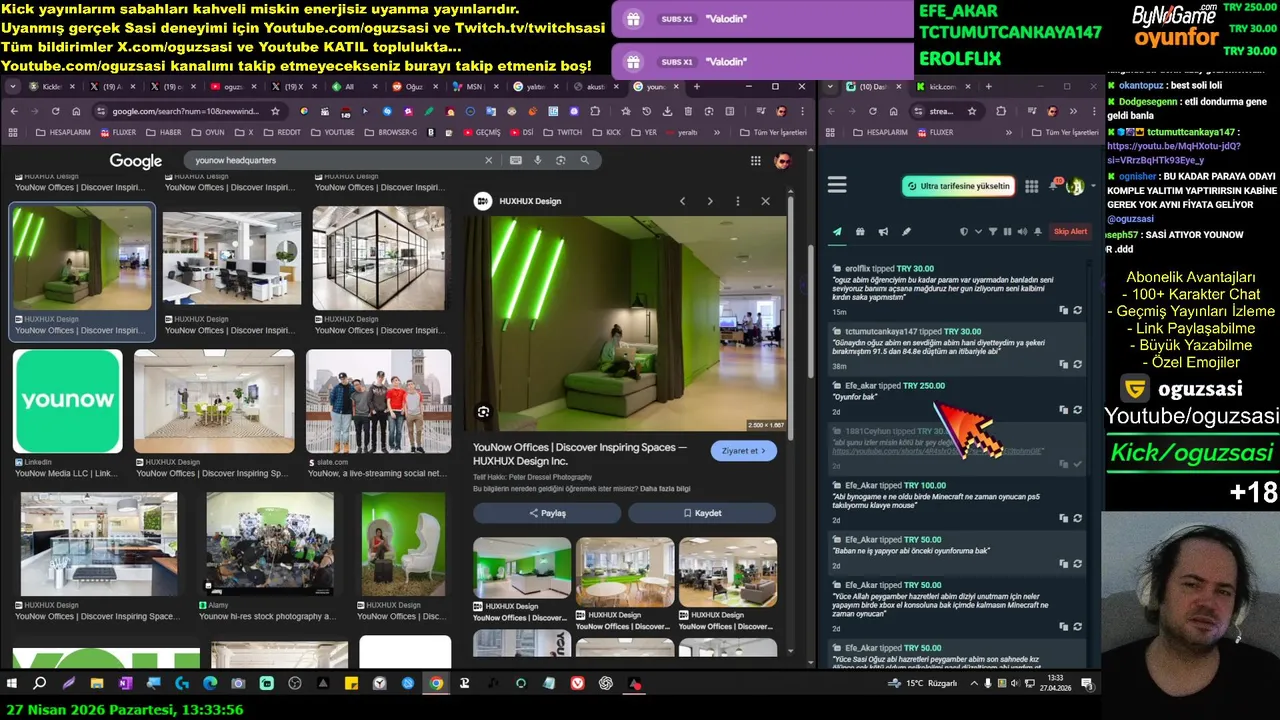Open new tab in left browser
The image size is (1280, 720).
[x=696, y=87]
